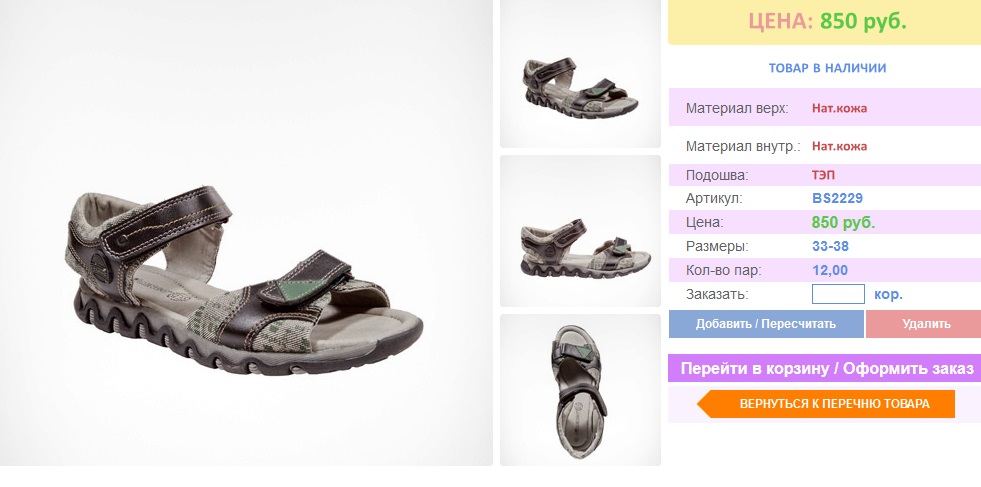Click the sizes value 33-38

[x=830, y=246]
